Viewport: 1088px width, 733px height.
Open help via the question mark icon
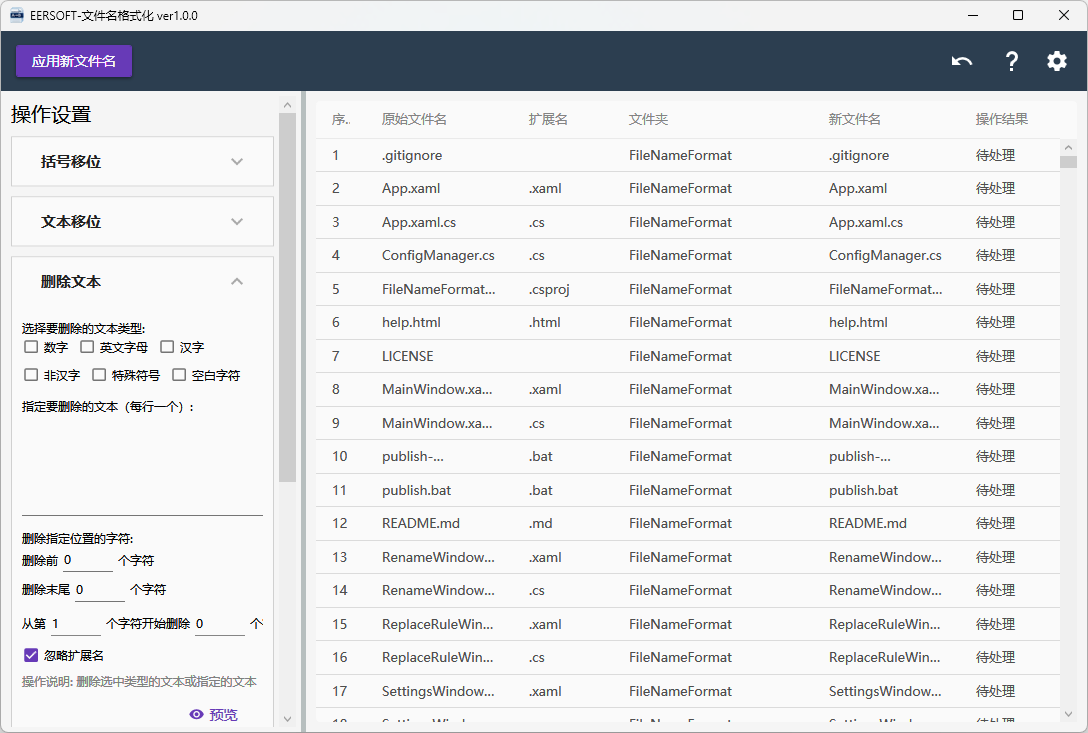click(1011, 61)
